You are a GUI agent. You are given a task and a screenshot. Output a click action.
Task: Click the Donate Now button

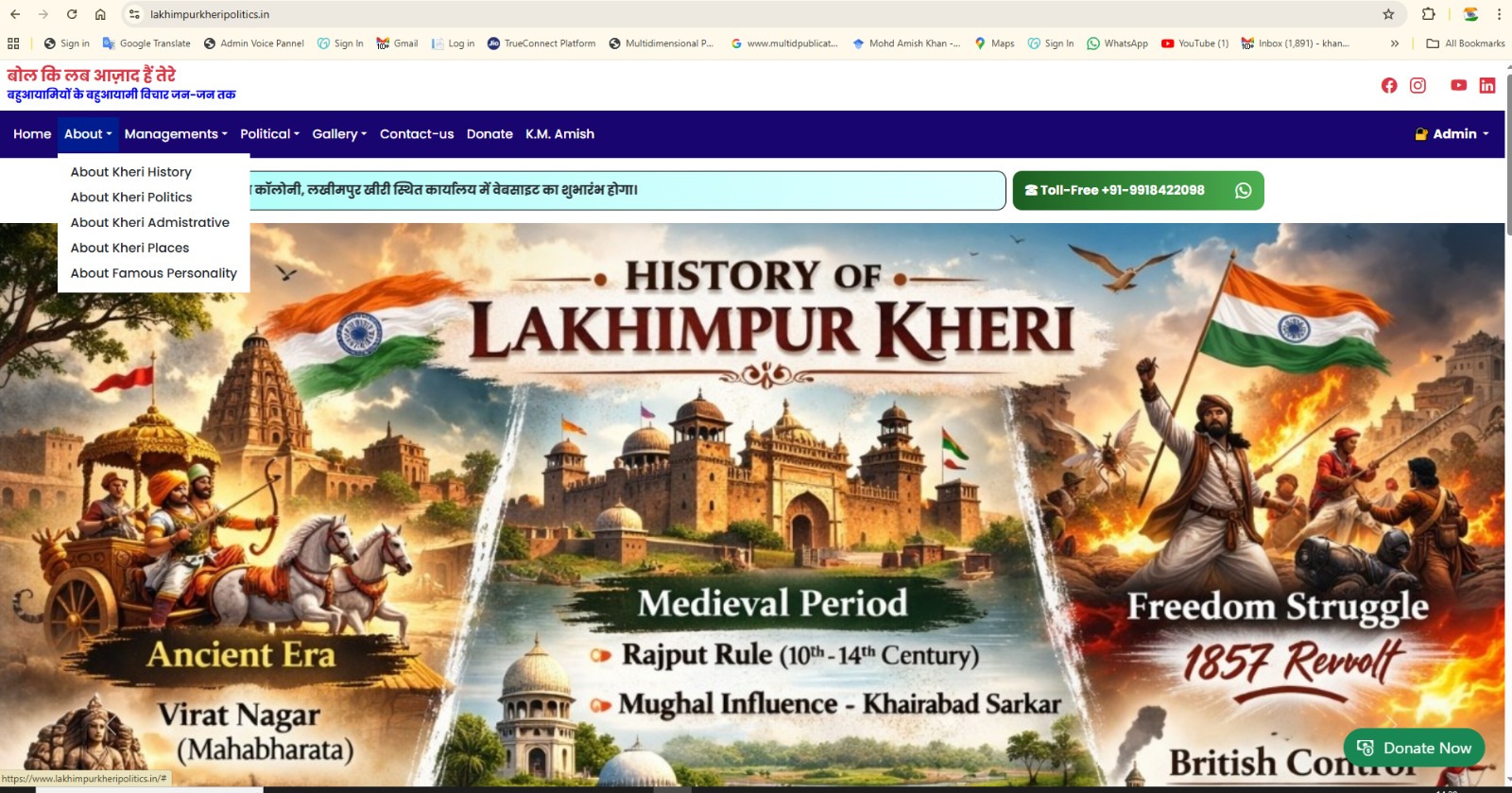tap(1414, 748)
